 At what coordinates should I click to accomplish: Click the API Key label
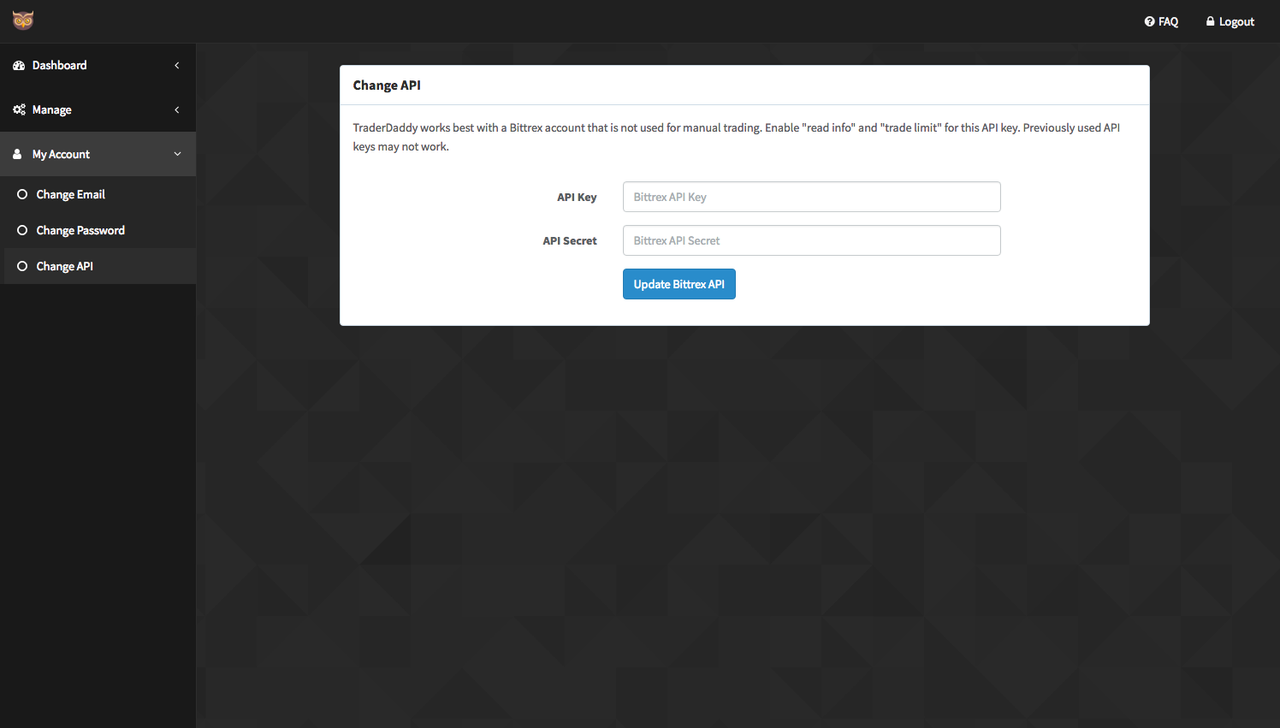point(577,197)
